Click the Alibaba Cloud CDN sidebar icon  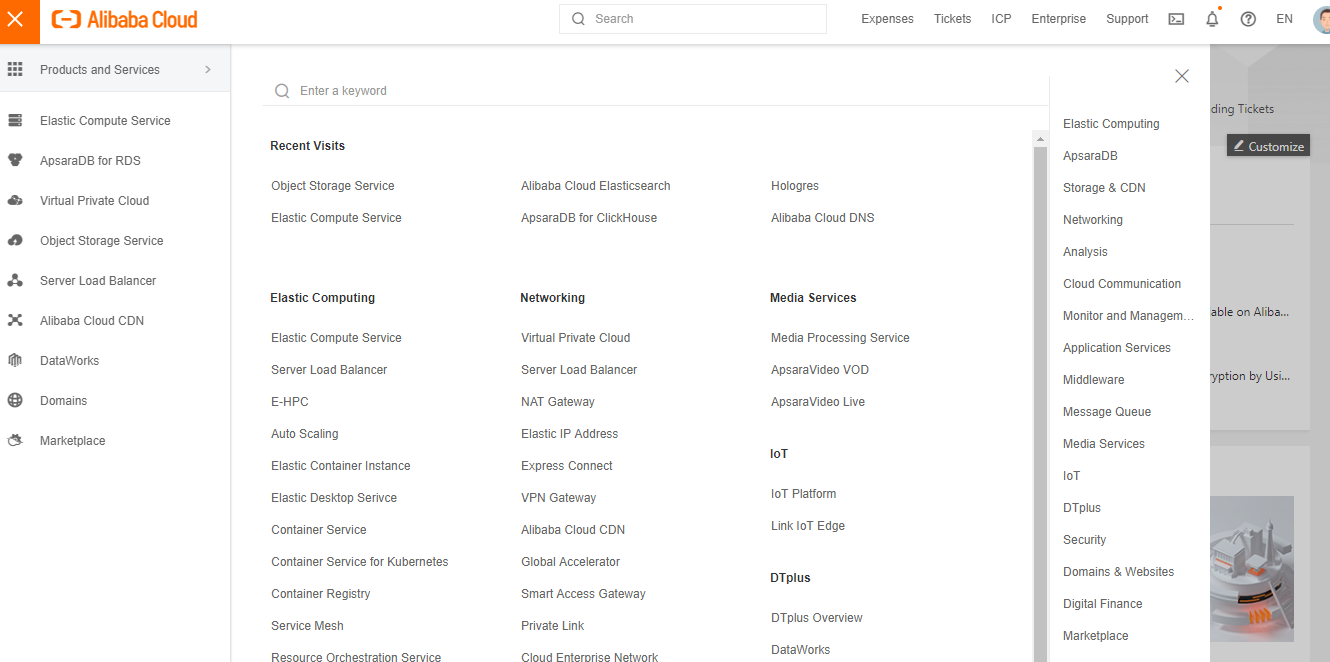[15, 320]
